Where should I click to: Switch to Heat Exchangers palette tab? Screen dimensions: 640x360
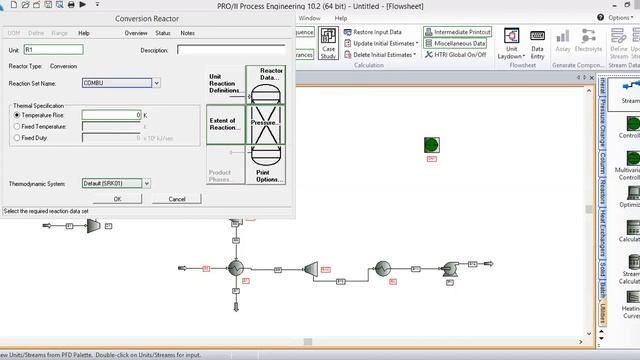click(x=602, y=232)
